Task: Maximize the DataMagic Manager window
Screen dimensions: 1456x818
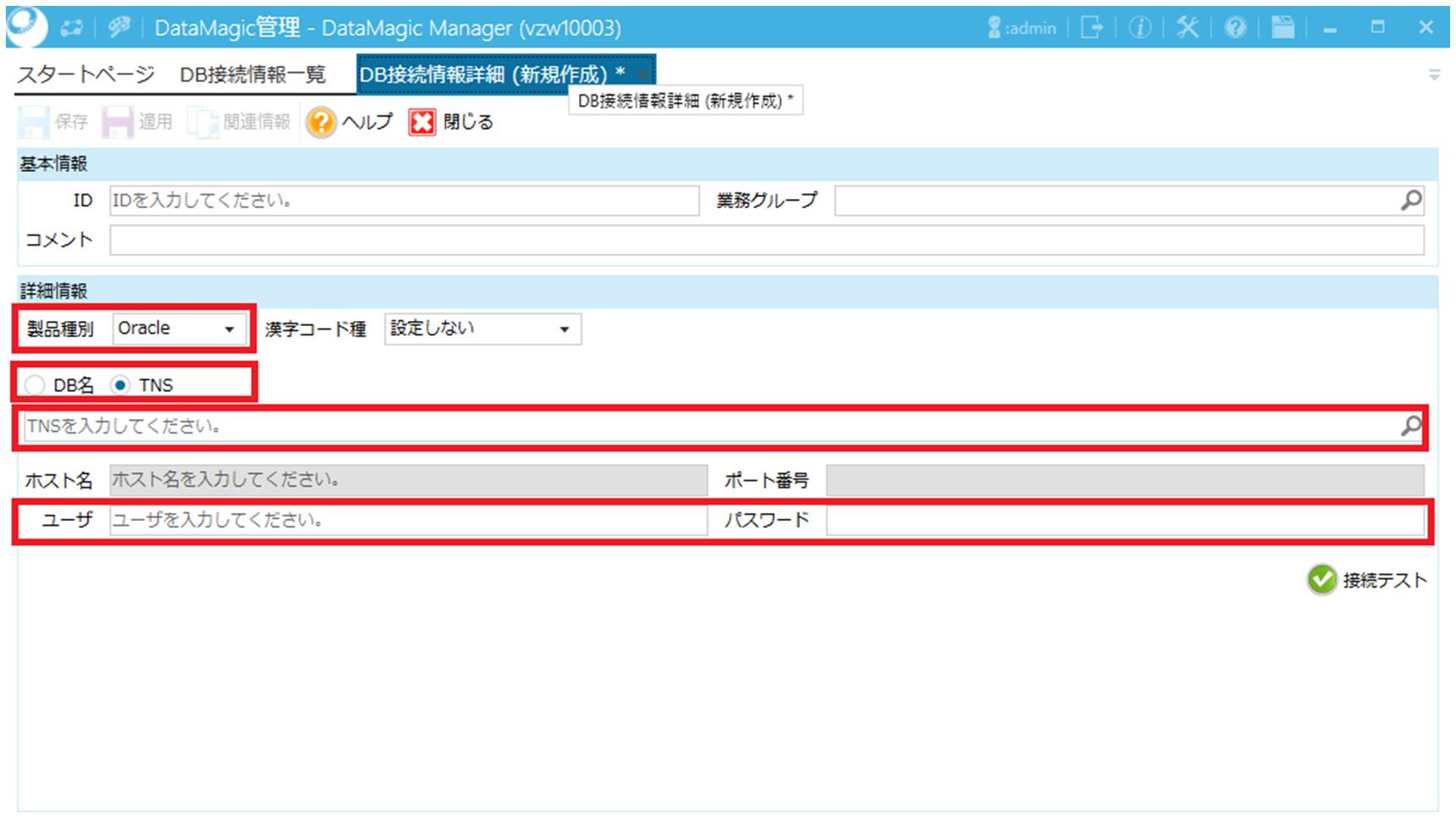Action: click(x=1377, y=28)
